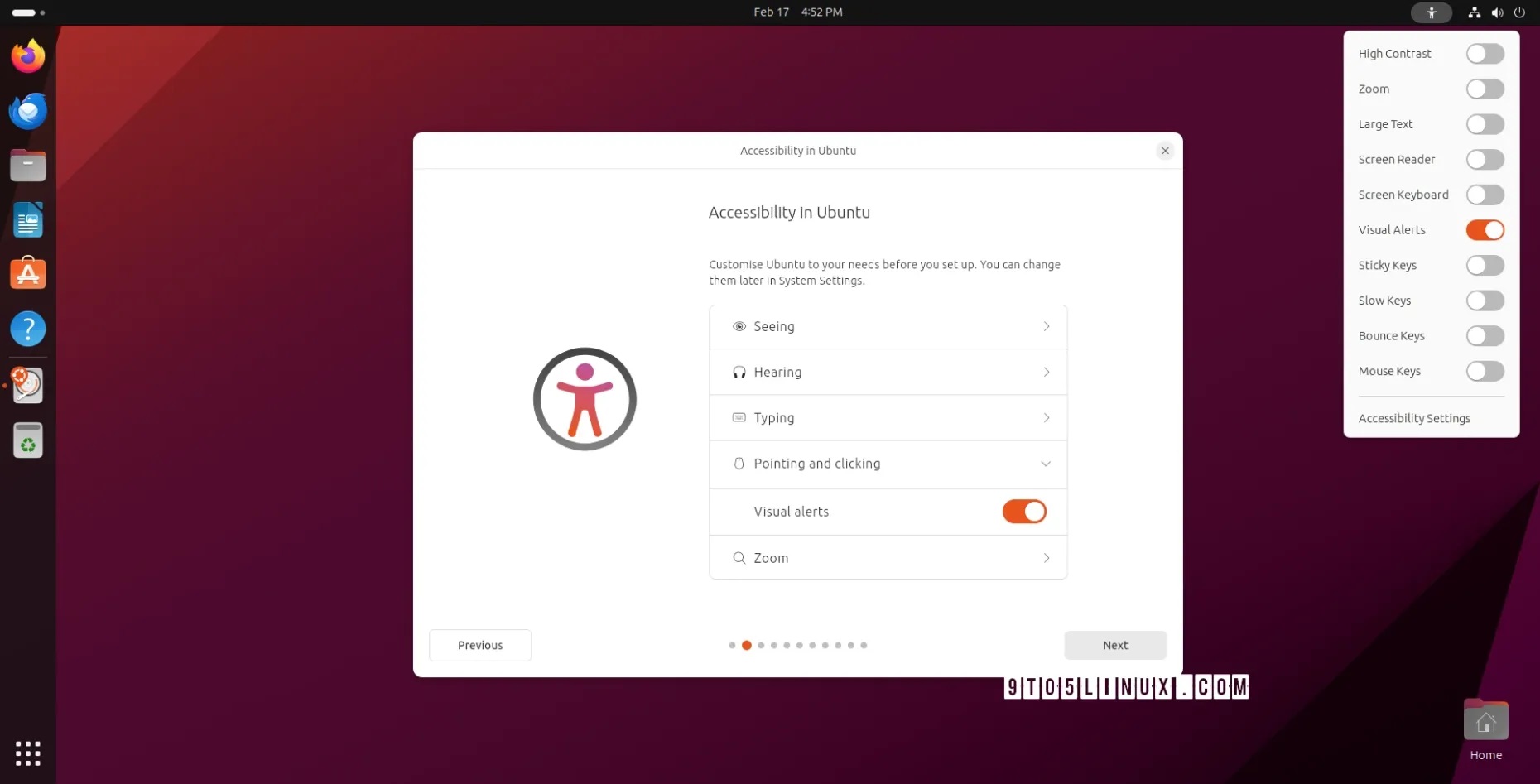Click the Accessibility in Ubuntu heading

[x=789, y=212]
